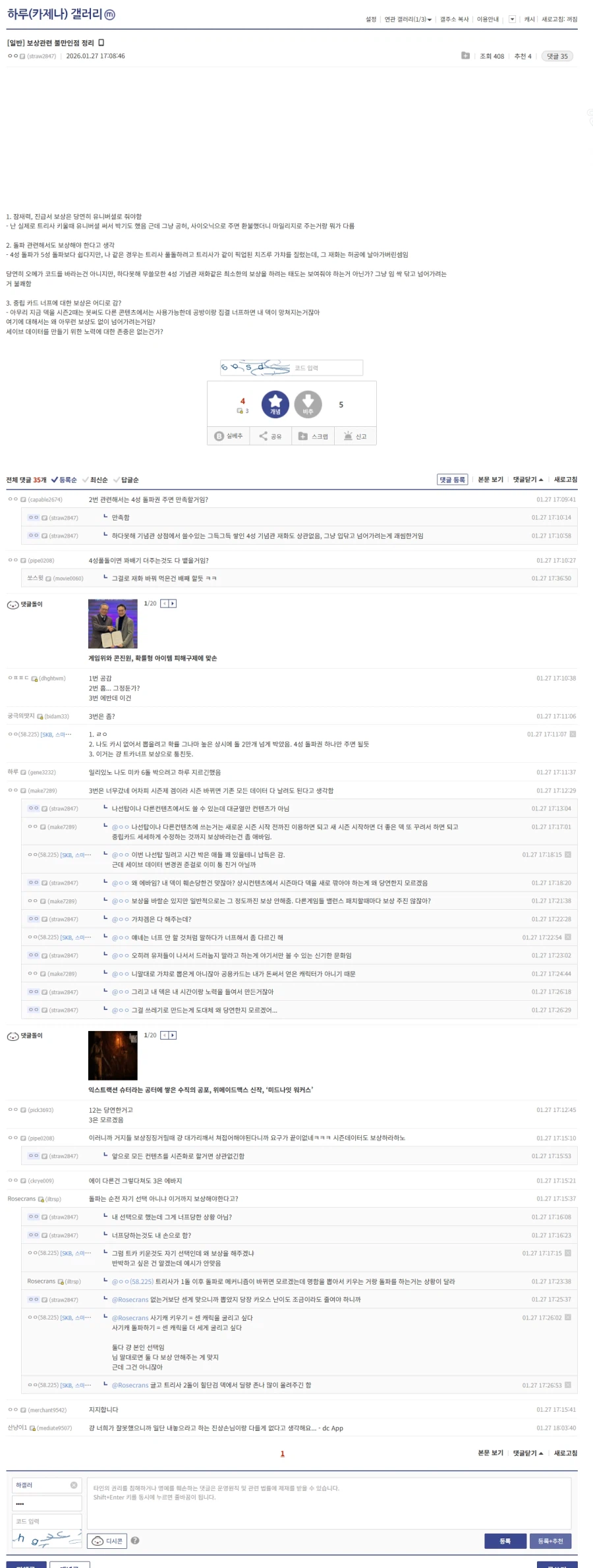Click 갤주소 복사 in the header
Viewport: 593px width, 1568px height.
point(455,19)
